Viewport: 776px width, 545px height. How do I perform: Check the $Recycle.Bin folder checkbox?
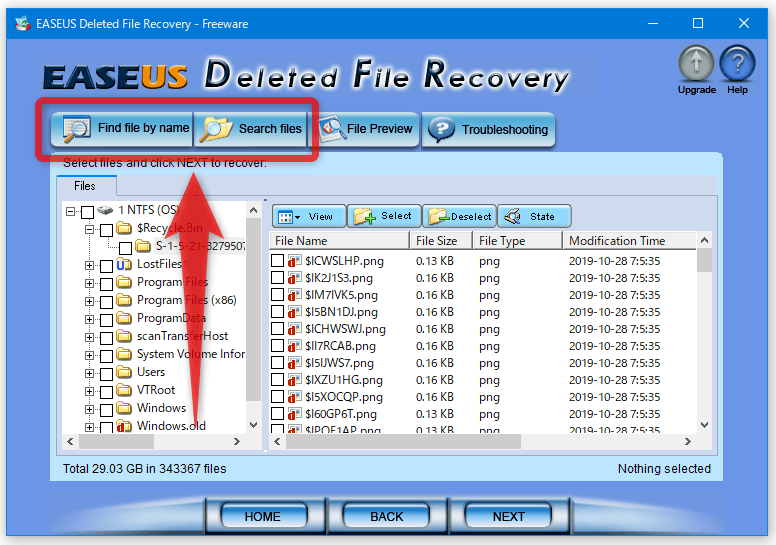(106, 230)
